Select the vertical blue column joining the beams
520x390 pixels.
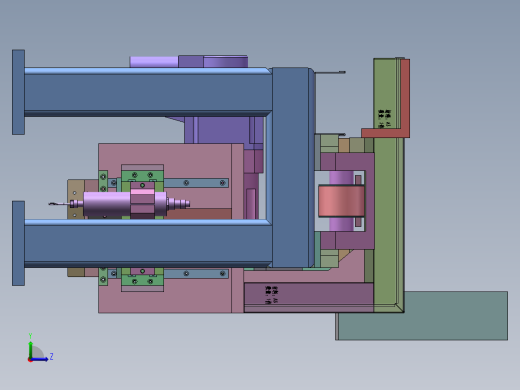tap(291, 167)
